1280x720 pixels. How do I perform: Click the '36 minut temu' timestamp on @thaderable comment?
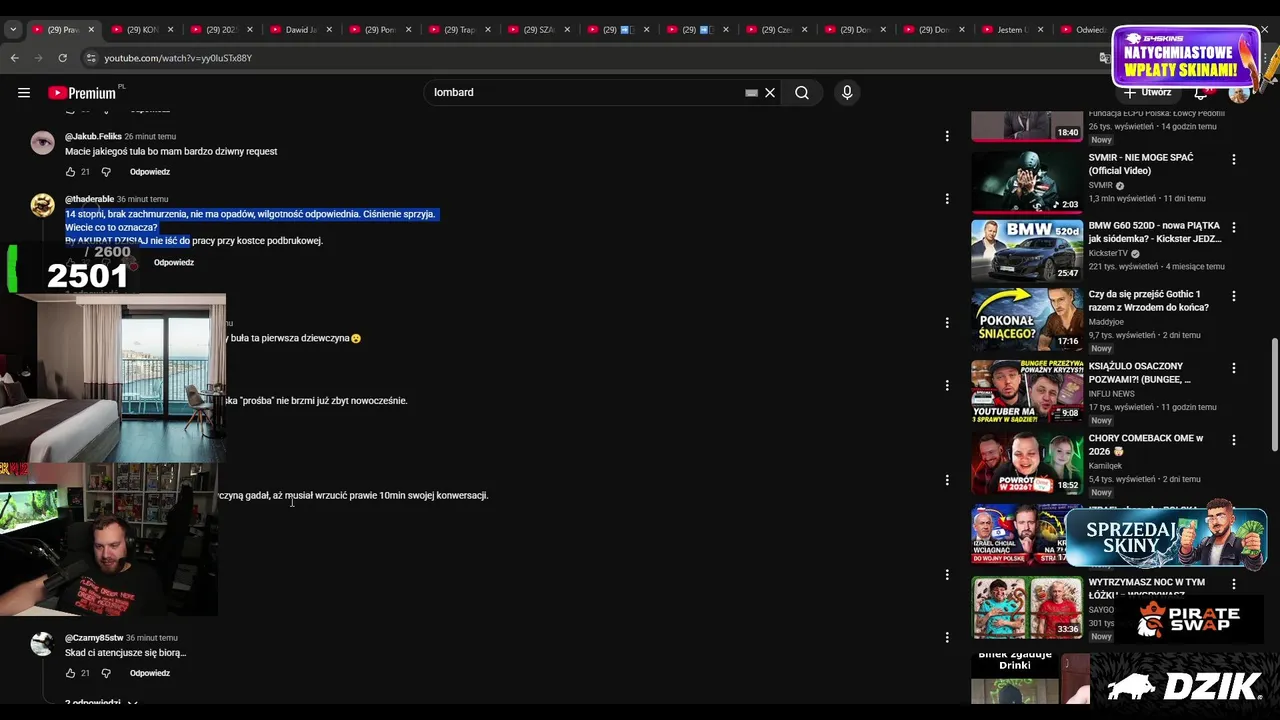143,199
